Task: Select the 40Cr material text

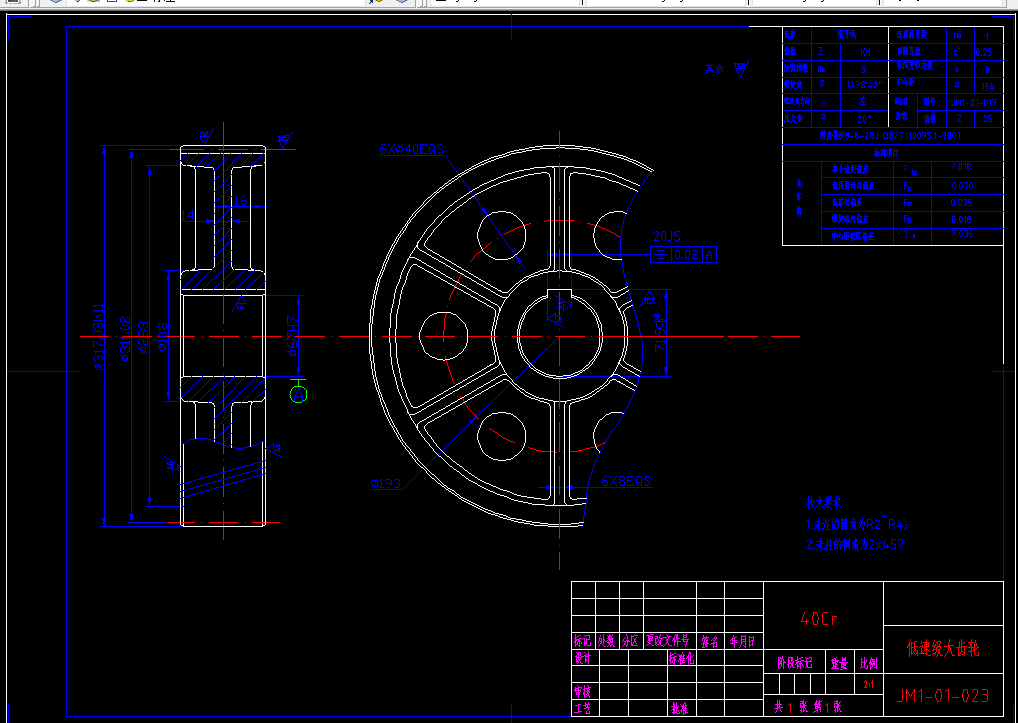Action: (819, 619)
